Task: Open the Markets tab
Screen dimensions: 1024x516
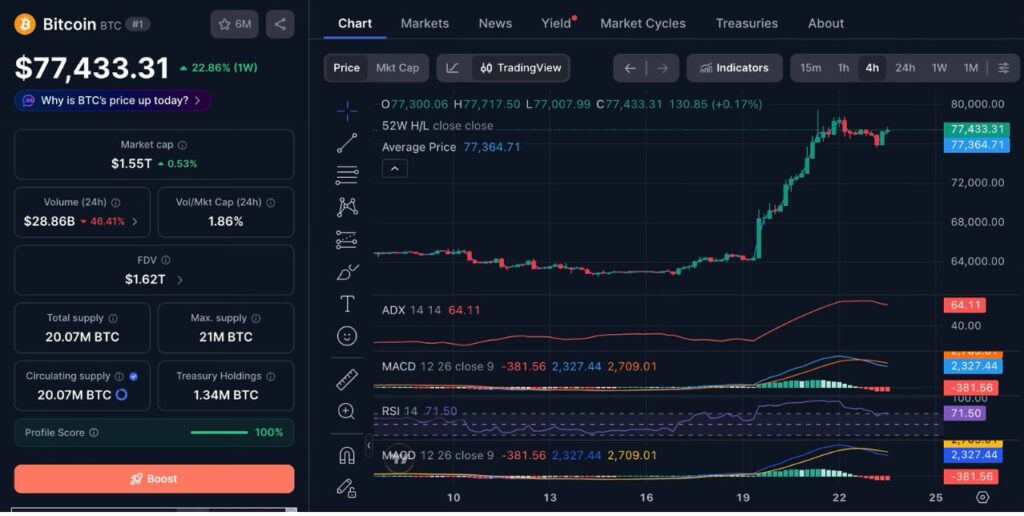Action: click(424, 24)
